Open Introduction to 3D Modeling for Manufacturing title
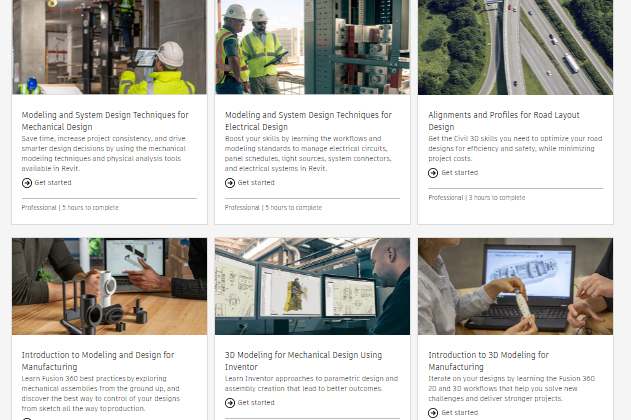Screen dimensions: 631x420 coord(489,361)
